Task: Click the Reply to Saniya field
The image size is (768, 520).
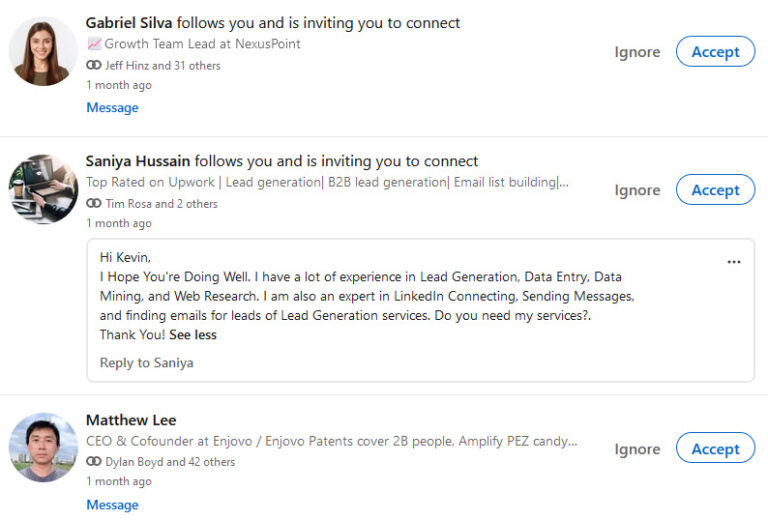Action: coord(147,363)
